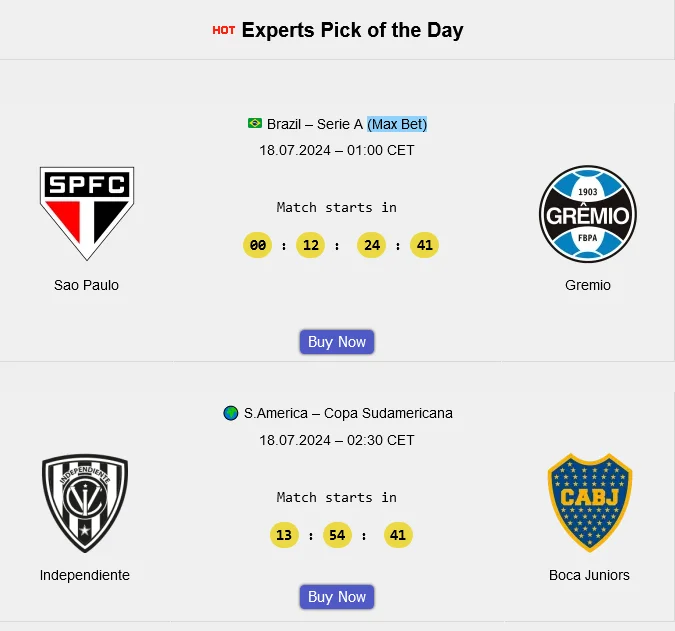The height and width of the screenshot is (631, 675).
Task: Click the Sao Paulo team name
Action: tap(86, 285)
